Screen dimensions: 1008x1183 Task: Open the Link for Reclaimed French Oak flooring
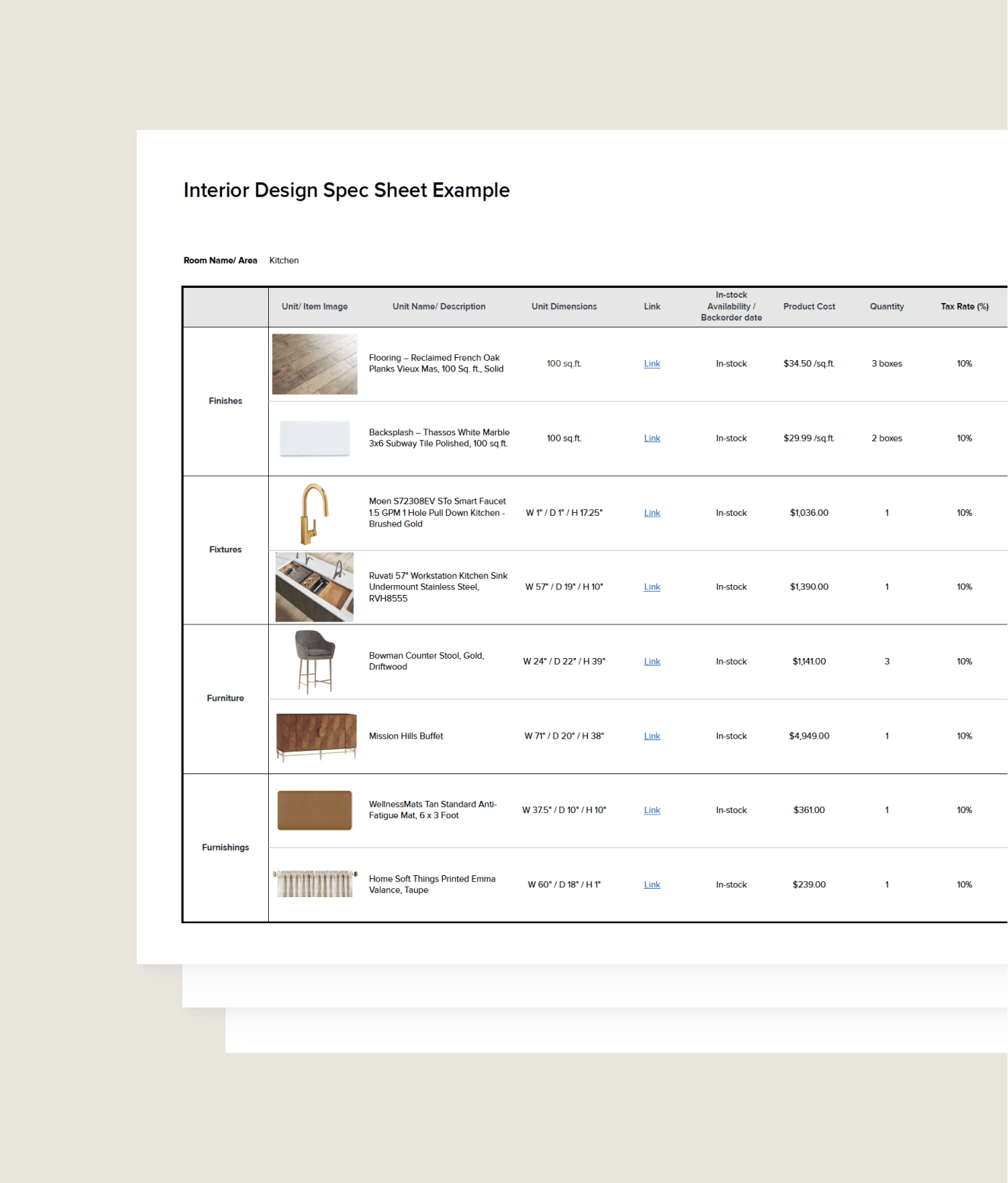pyautogui.click(x=652, y=364)
